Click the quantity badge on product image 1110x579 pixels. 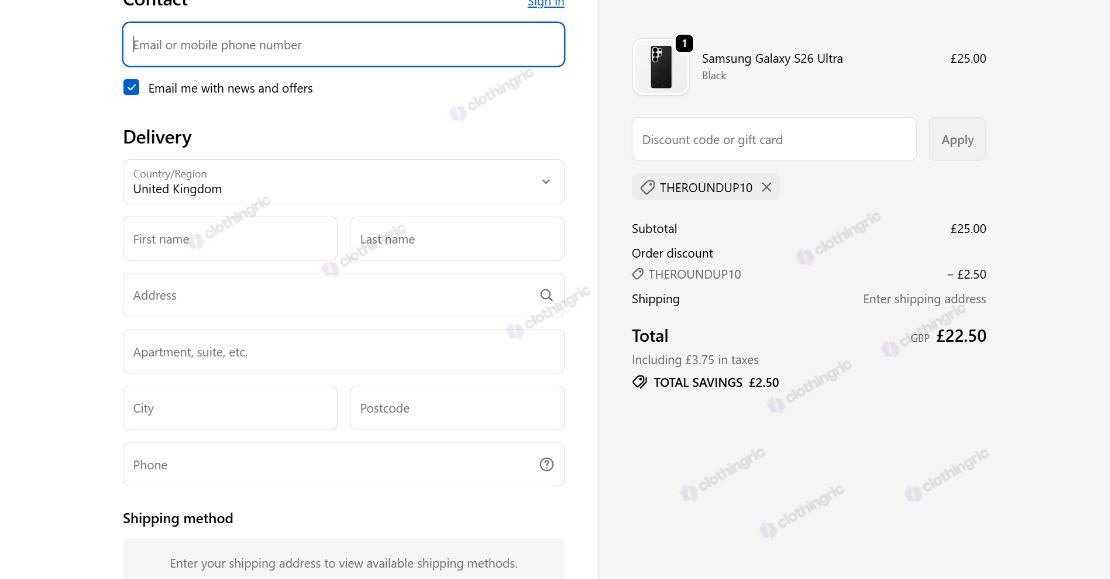pos(684,43)
